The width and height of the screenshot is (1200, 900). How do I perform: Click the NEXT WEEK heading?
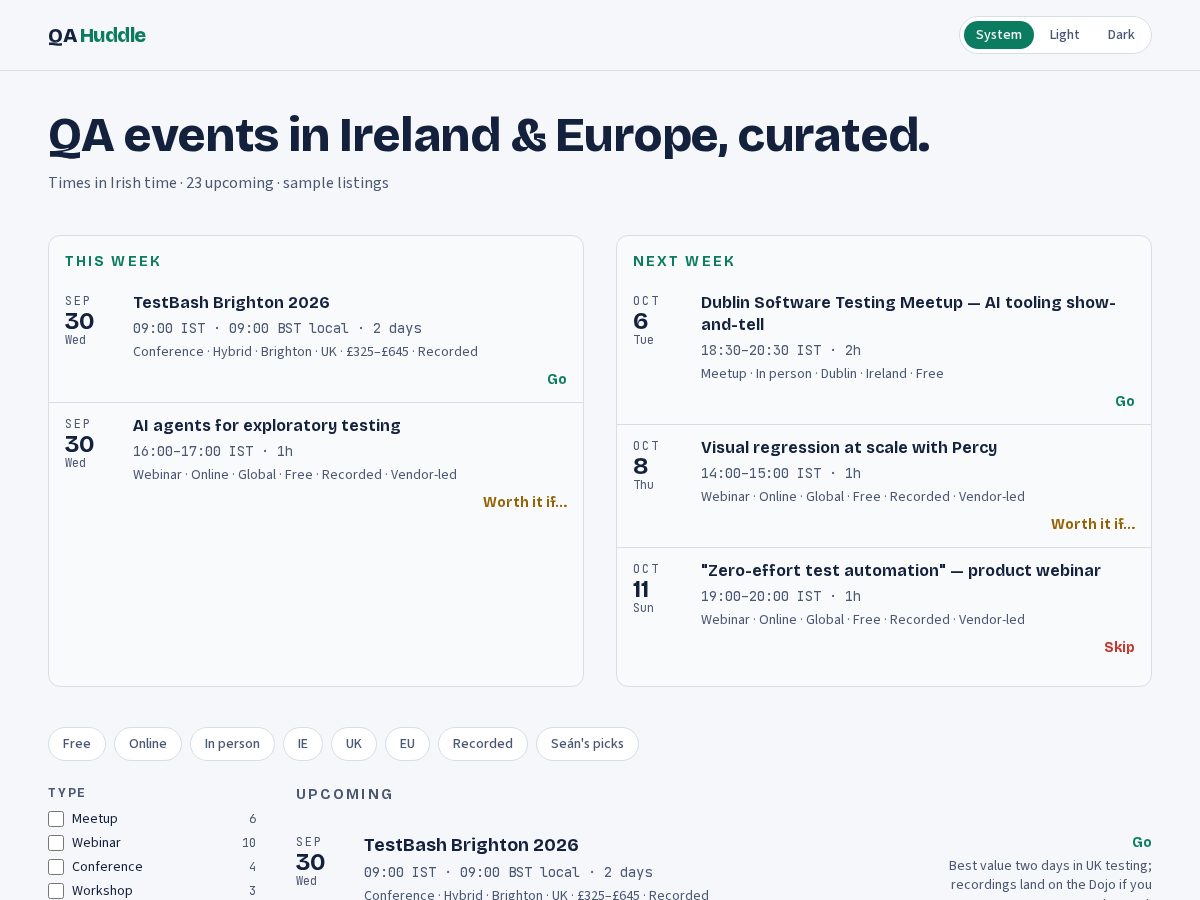[x=684, y=261]
